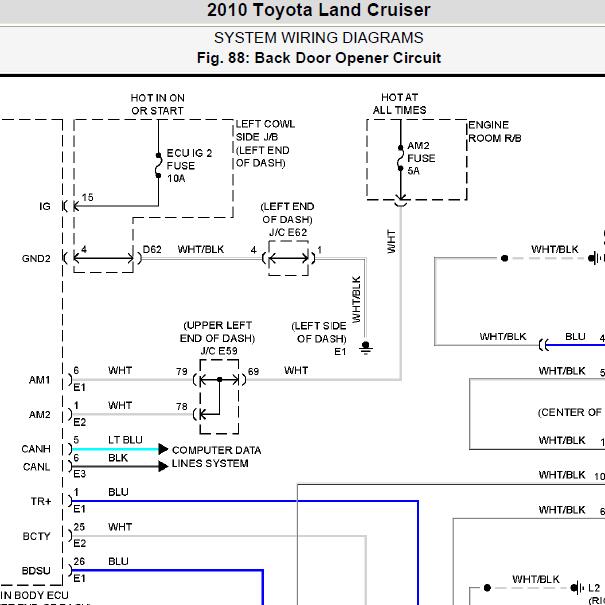Click pin number '78' at J/C E59
This screenshot has width=605, height=605.
pos(182,406)
